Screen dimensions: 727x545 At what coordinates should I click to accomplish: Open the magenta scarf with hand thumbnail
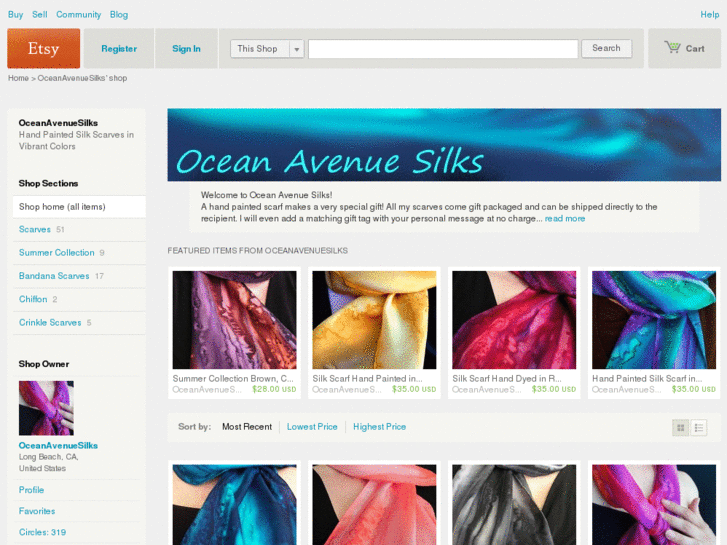tap(654, 505)
